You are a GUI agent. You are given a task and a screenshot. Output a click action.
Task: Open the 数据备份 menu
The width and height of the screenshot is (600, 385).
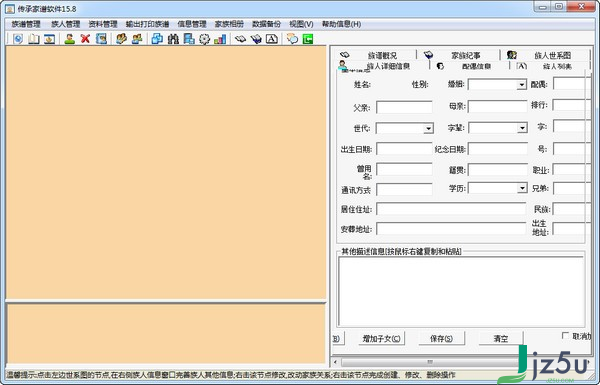click(266, 24)
